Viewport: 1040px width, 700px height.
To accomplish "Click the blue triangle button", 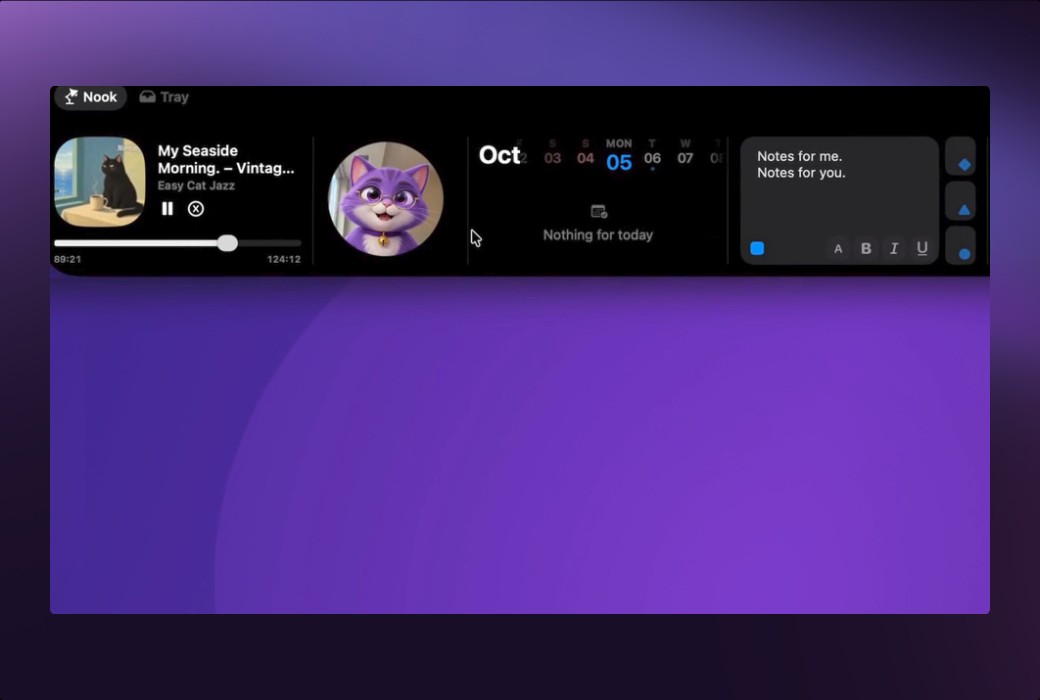I will click(960, 202).
